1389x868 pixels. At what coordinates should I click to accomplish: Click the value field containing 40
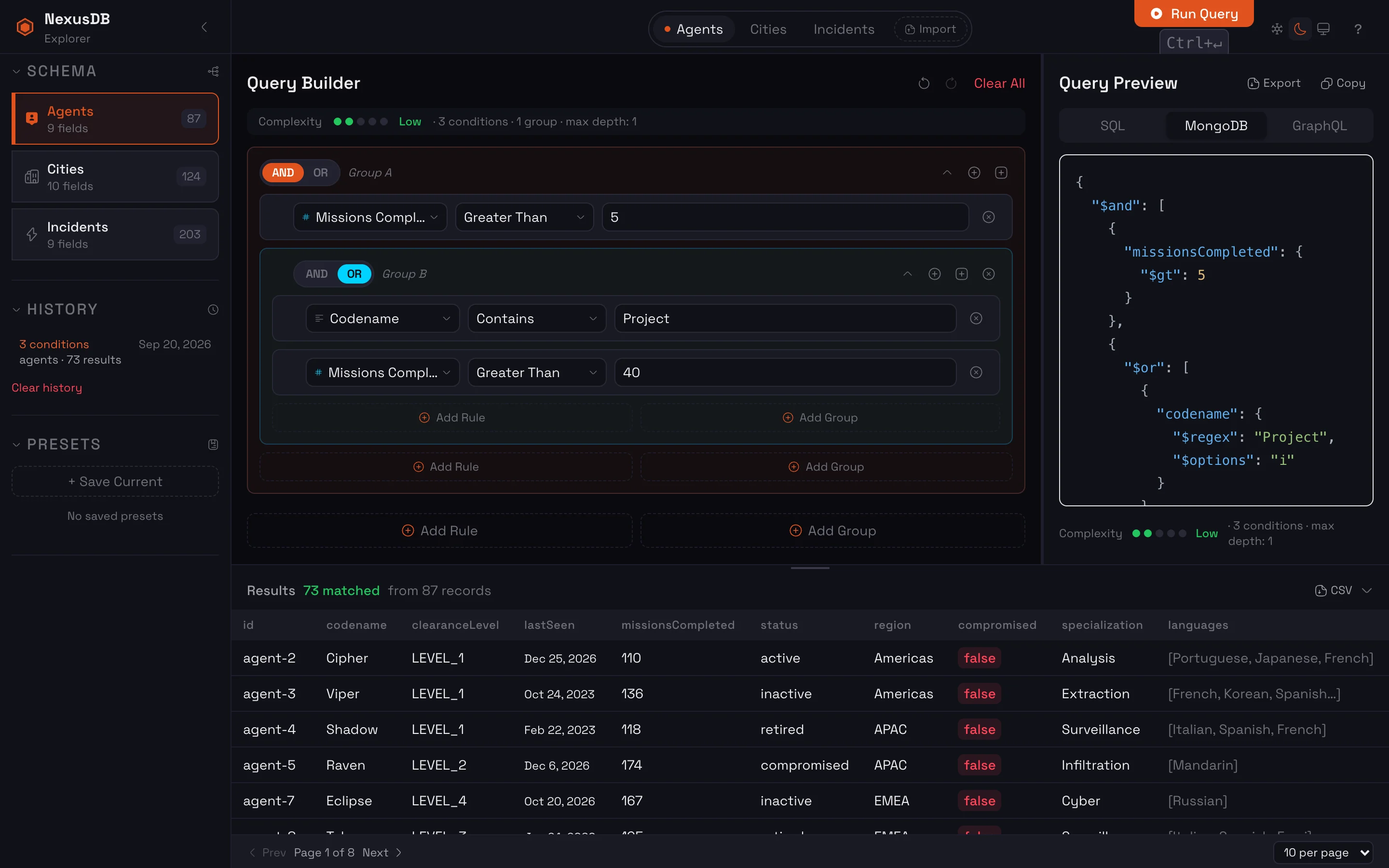(785, 372)
